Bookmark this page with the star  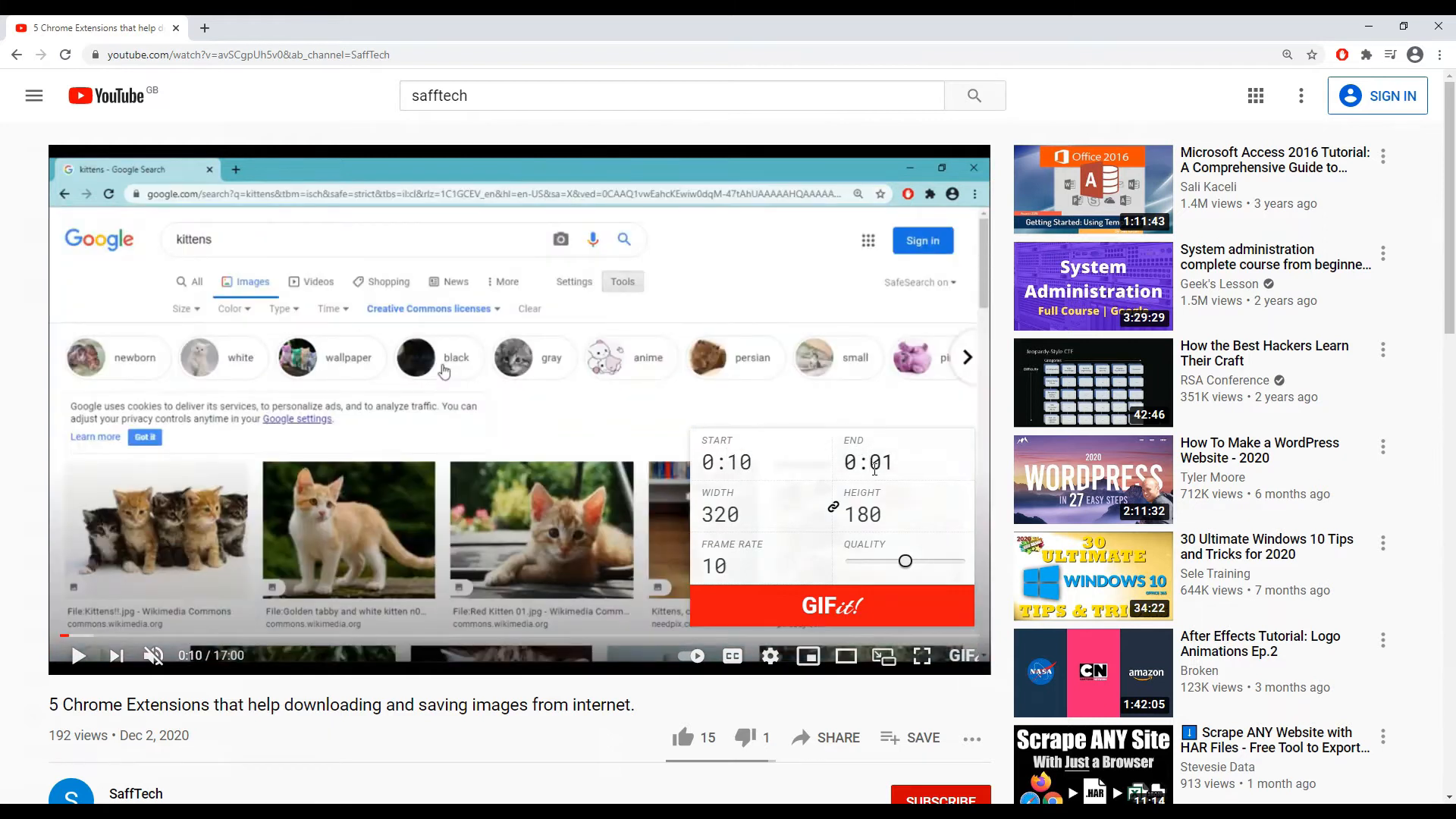point(1312,55)
